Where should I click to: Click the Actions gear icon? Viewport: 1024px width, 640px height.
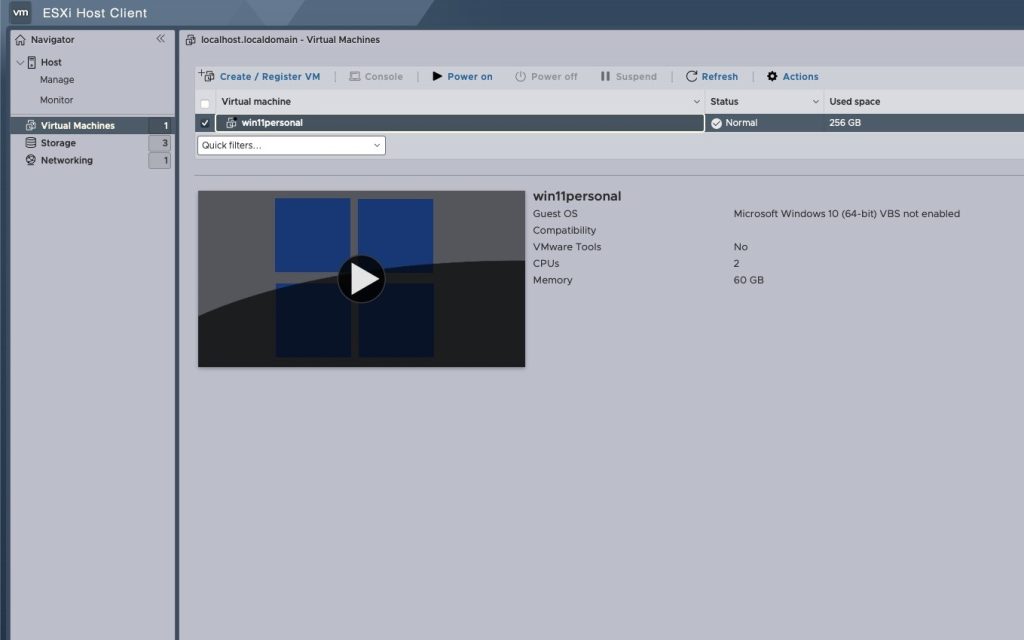(x=772, y=76)
